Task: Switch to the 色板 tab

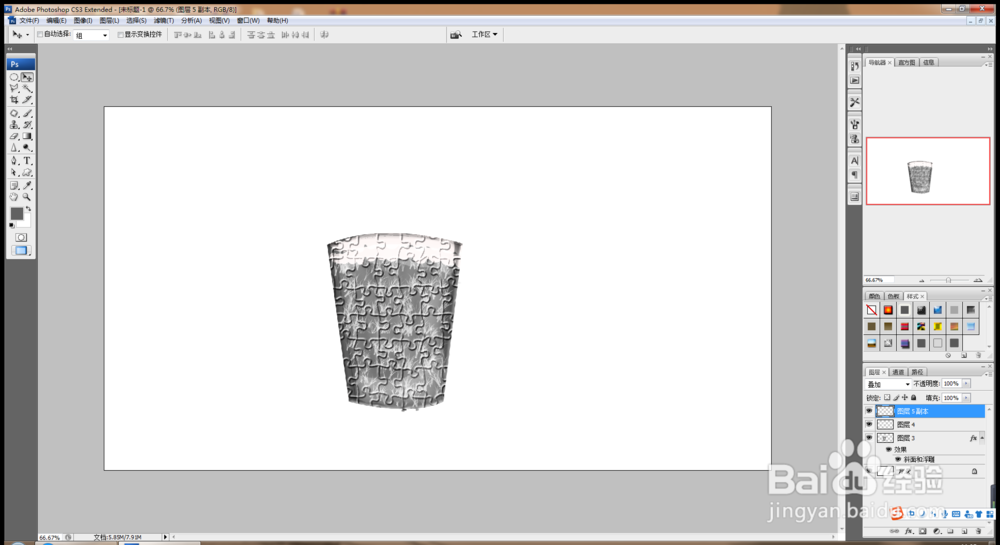Action: [893, 296]
